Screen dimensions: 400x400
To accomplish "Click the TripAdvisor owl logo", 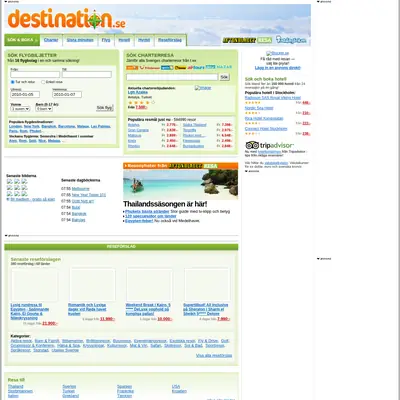I will (x=252, y=145).
